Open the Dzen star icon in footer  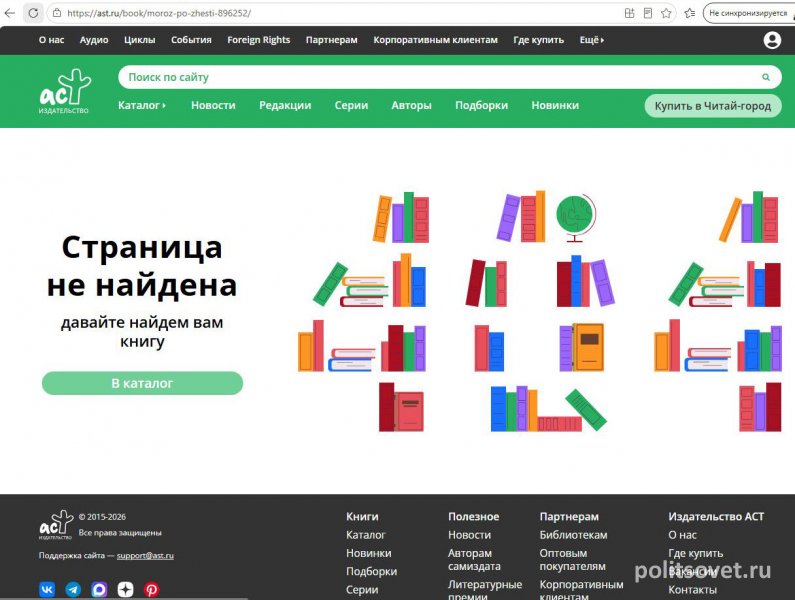[x=125, y=589]
